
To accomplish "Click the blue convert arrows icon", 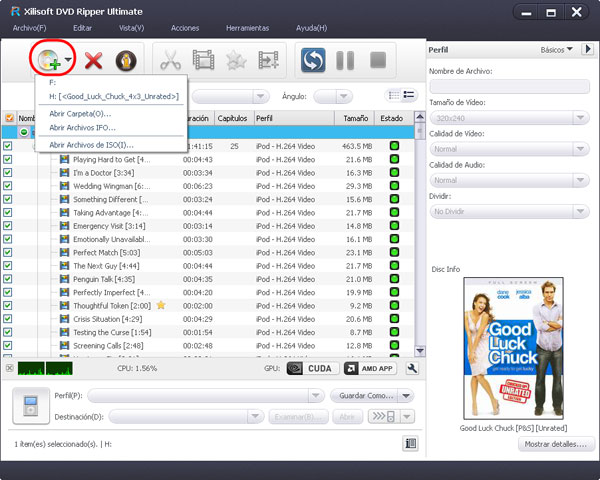I will (x=314, y=61).
